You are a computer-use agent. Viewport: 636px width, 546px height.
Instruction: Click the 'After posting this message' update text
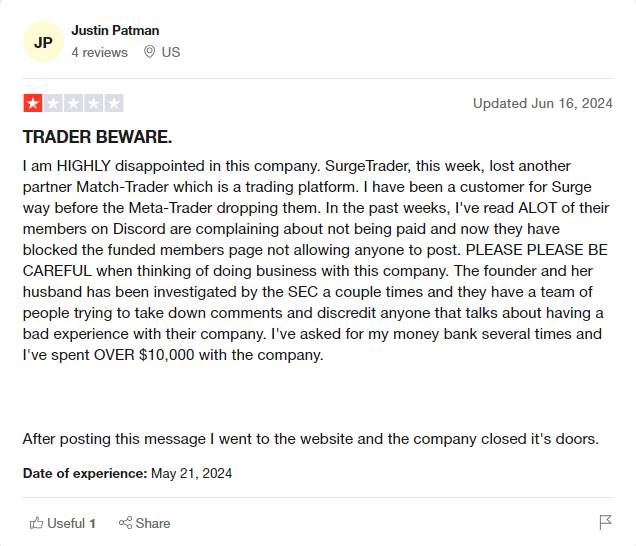coord(311,439)
